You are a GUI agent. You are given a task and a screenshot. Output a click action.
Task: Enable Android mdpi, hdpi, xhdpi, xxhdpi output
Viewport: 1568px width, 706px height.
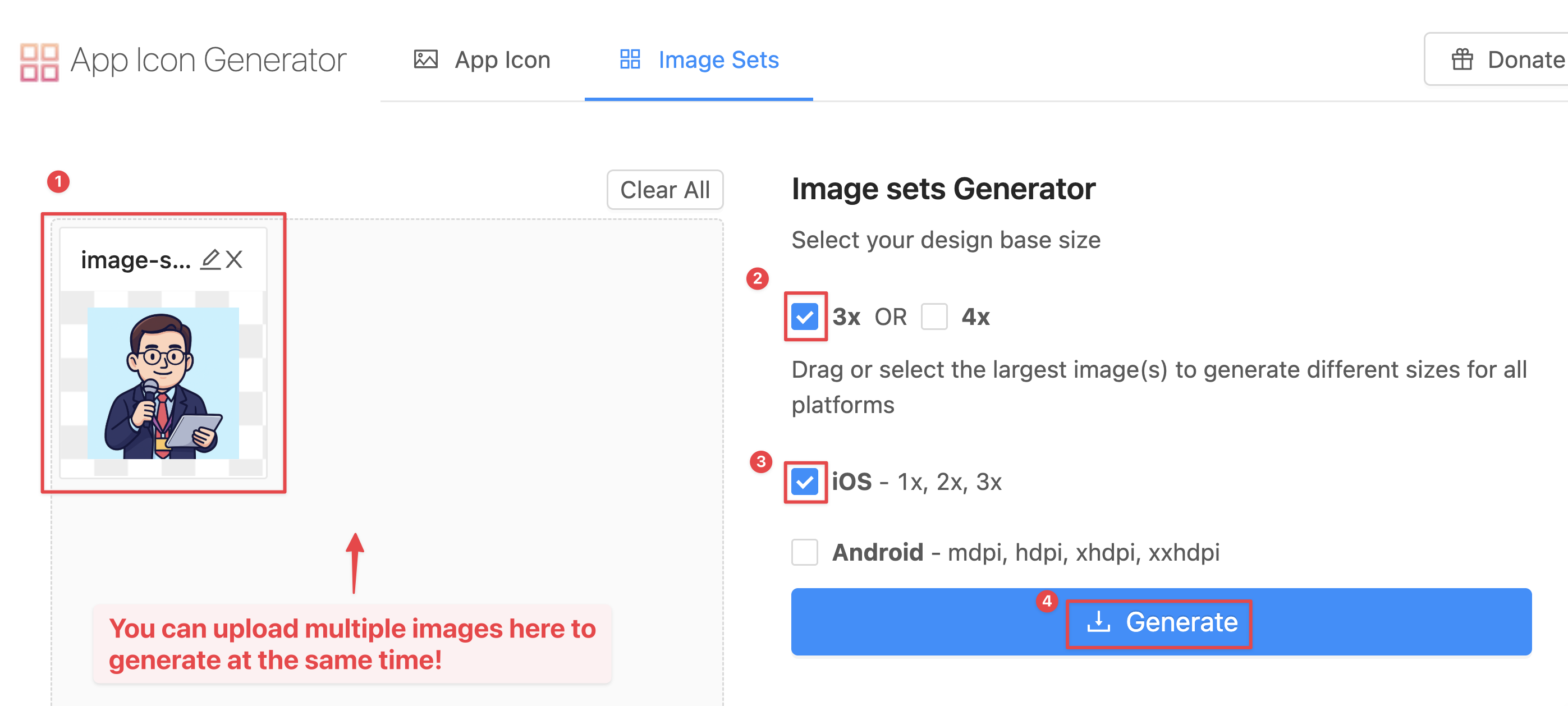pyautogui.click(x=805, y=553)
